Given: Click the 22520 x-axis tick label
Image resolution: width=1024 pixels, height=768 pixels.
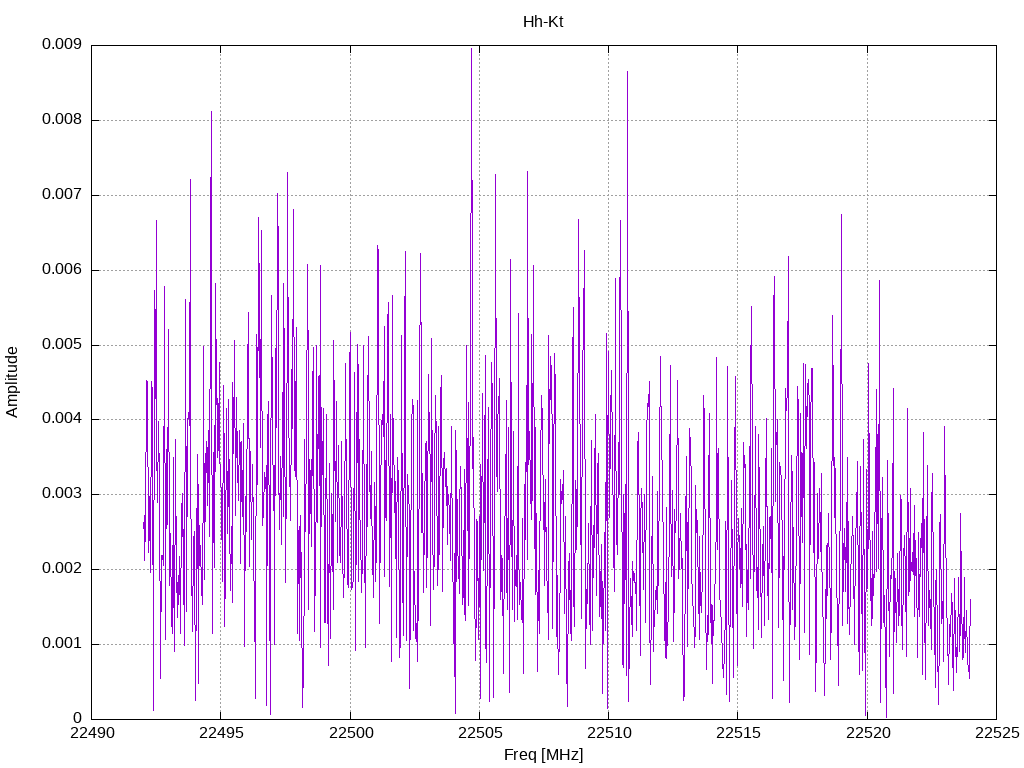Looking at the screenshot, I should (x=867, y=733).
